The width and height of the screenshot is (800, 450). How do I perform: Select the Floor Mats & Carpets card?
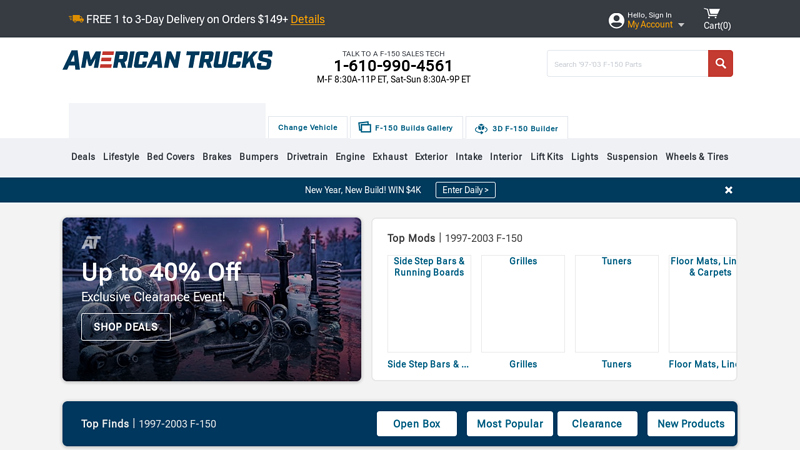coord(703,304)
